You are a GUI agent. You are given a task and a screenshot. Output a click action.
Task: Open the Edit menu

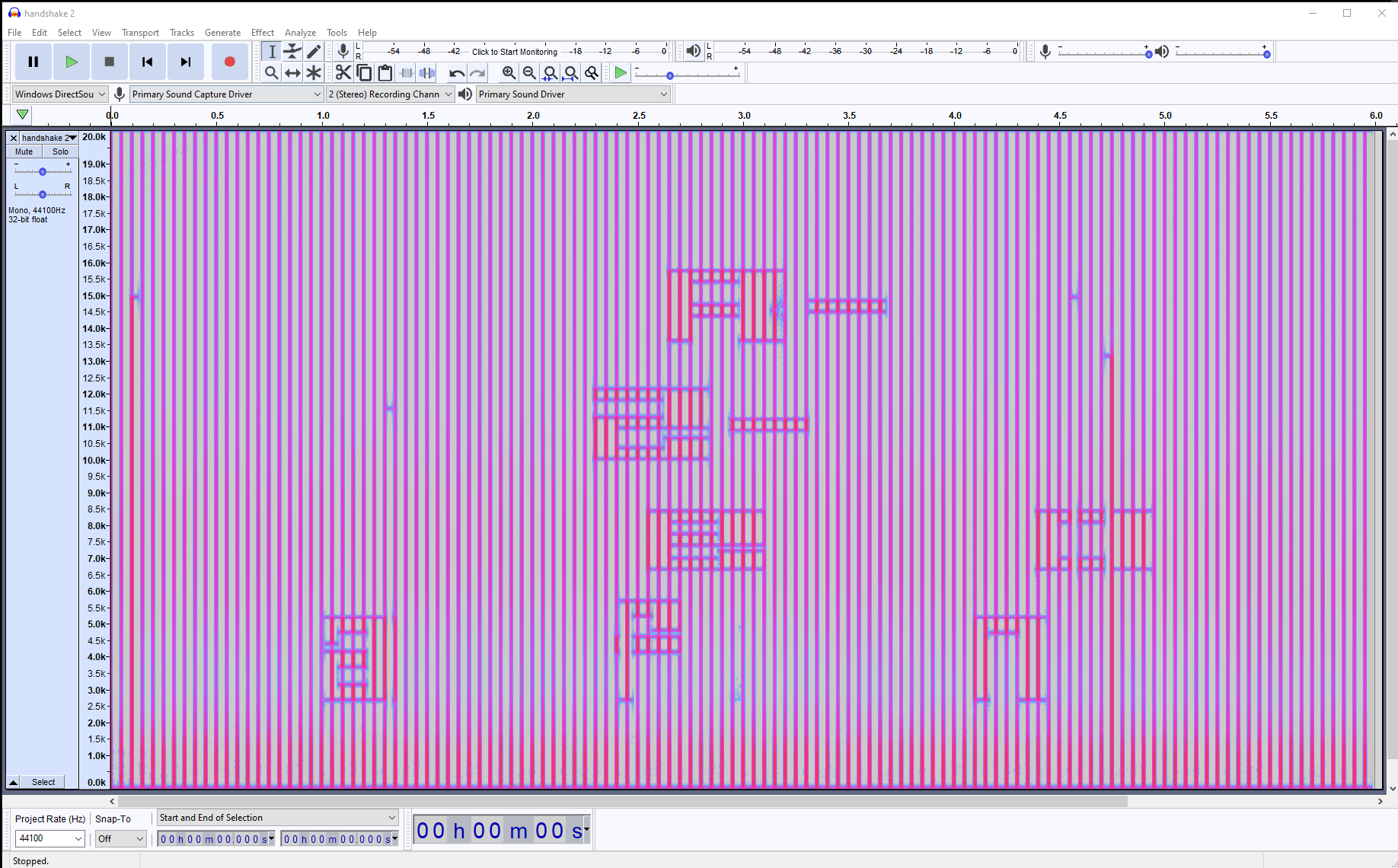pyautogui.click(x=40, y=33)
